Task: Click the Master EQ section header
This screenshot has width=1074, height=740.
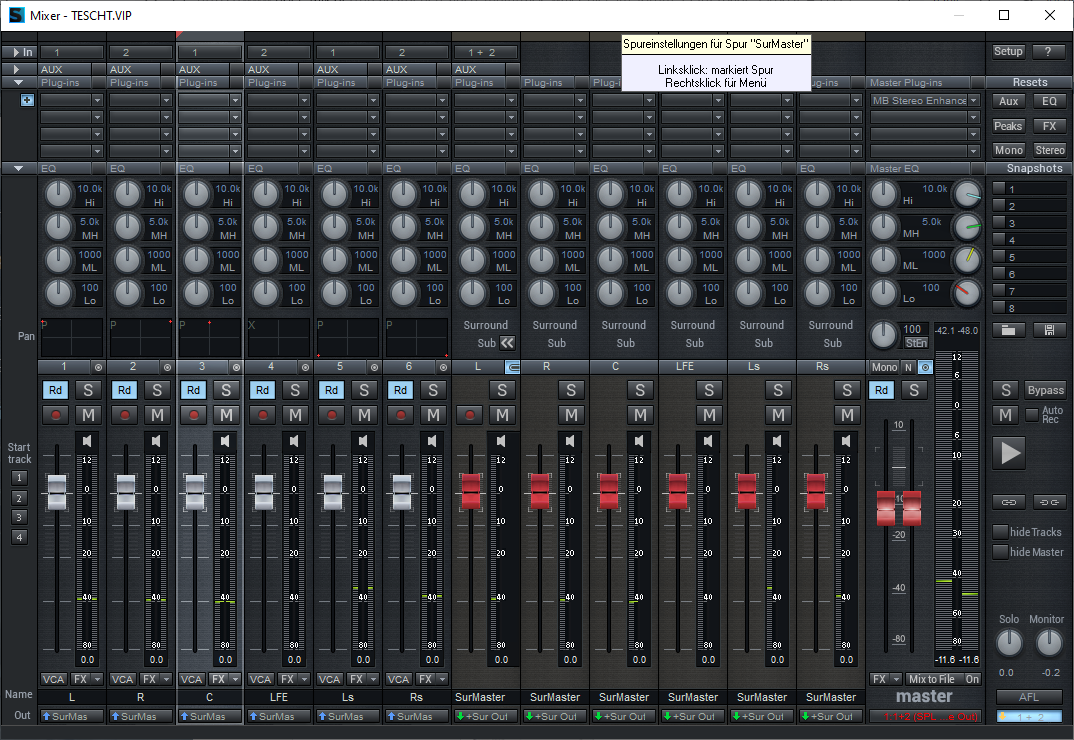Action: (x=895, y=169)
